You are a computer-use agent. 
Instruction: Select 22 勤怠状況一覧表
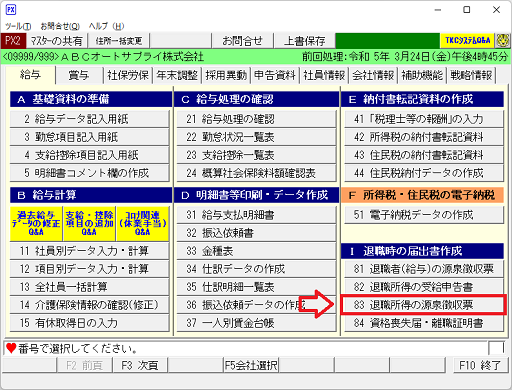(256, 137)
